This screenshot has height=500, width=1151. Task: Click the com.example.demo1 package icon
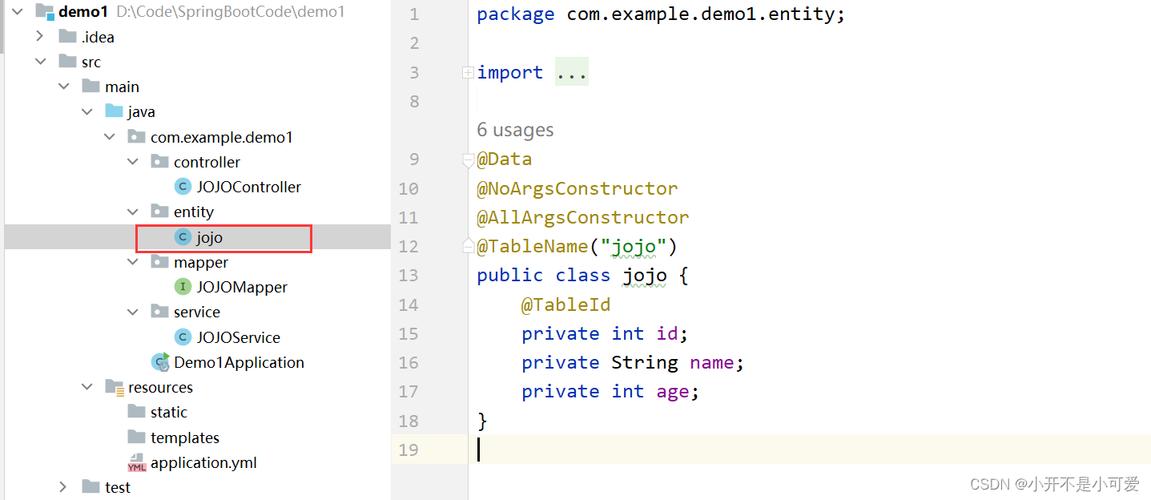pyautogui.click(x=137, y=137)
